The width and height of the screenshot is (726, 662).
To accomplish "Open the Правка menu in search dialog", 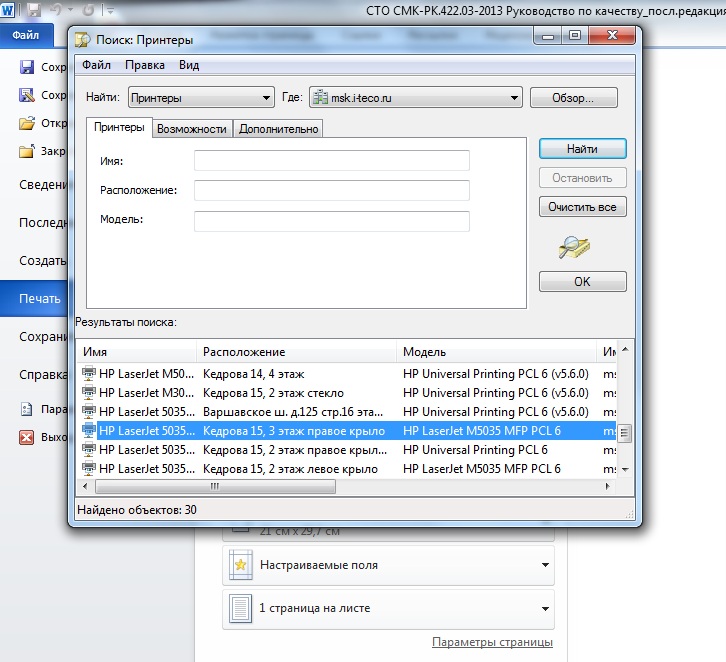I will (x=145, y=65).
